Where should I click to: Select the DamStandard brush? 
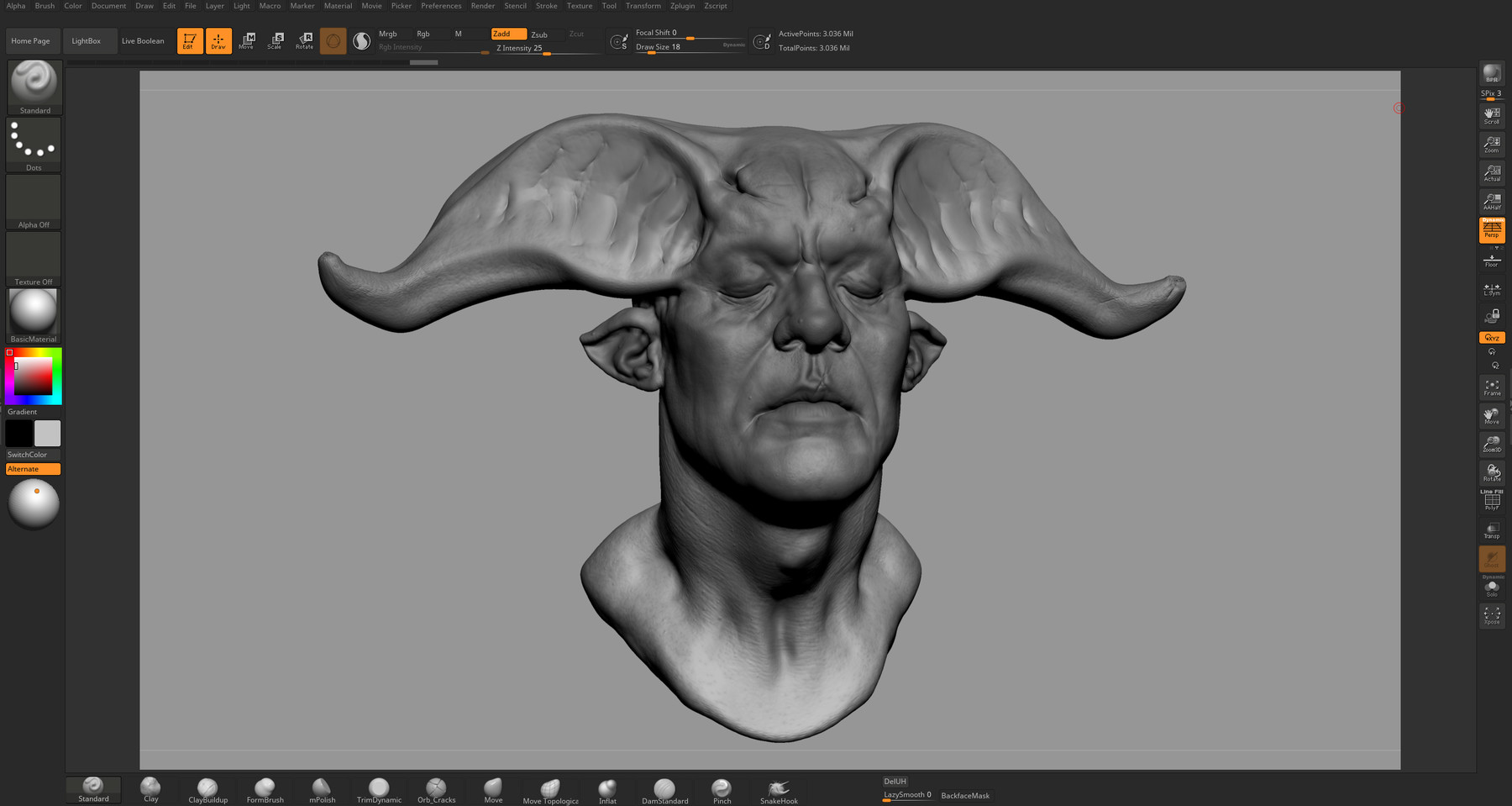coord(664,788)
